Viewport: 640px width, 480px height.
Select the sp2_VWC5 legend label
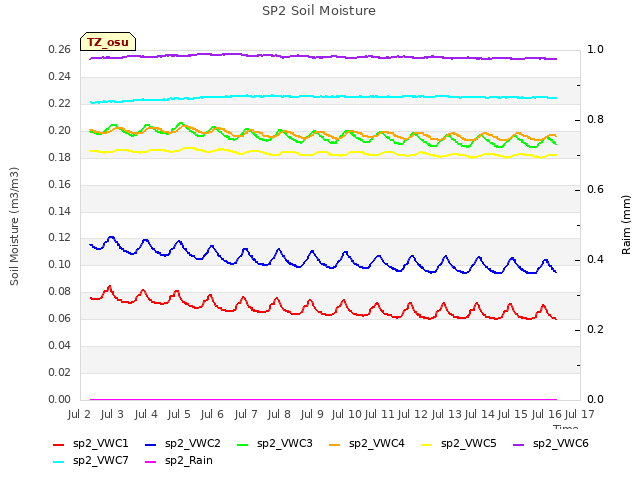(469, 444)
